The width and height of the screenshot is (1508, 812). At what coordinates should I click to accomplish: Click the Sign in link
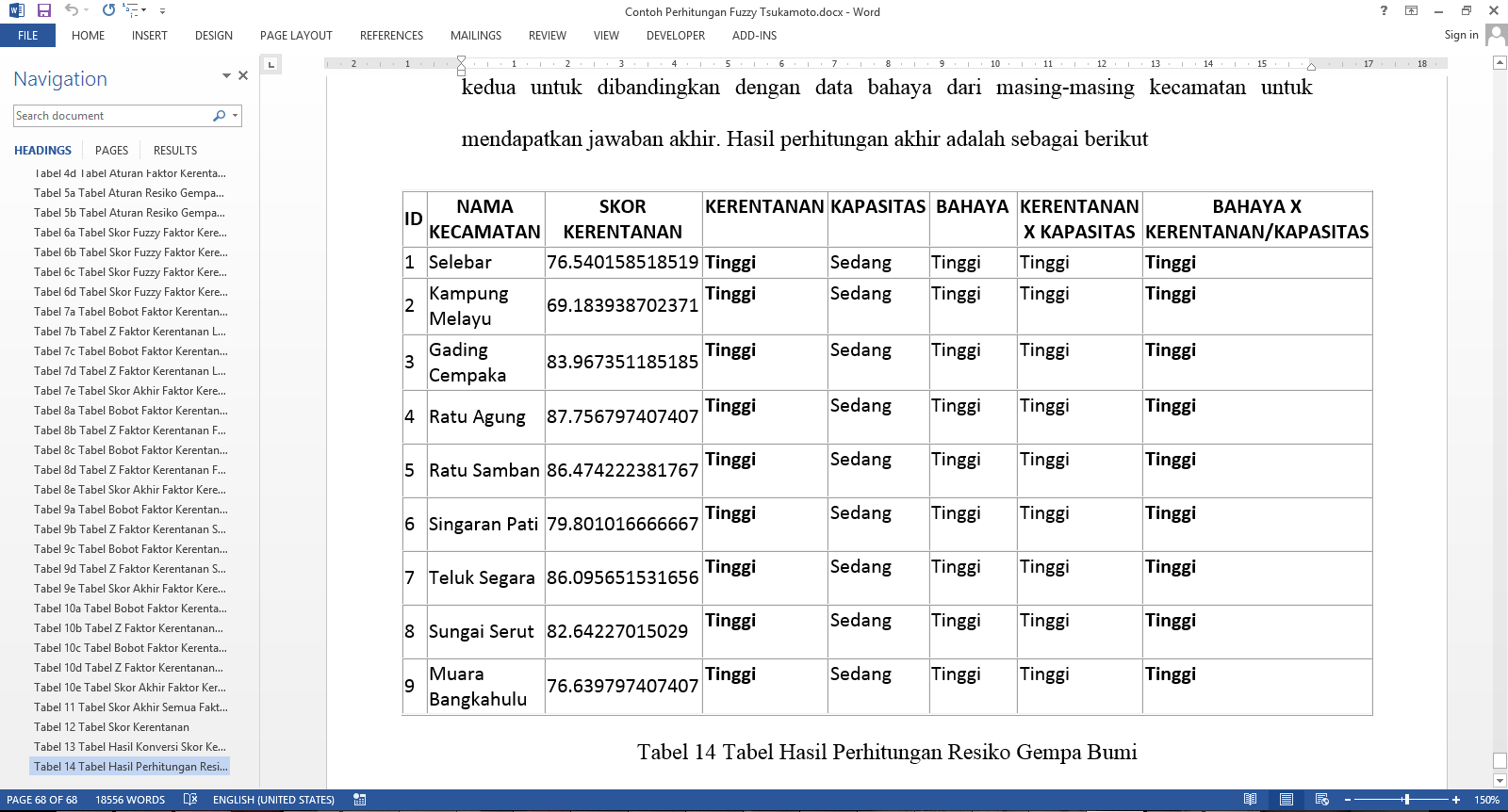[1461, 35]
